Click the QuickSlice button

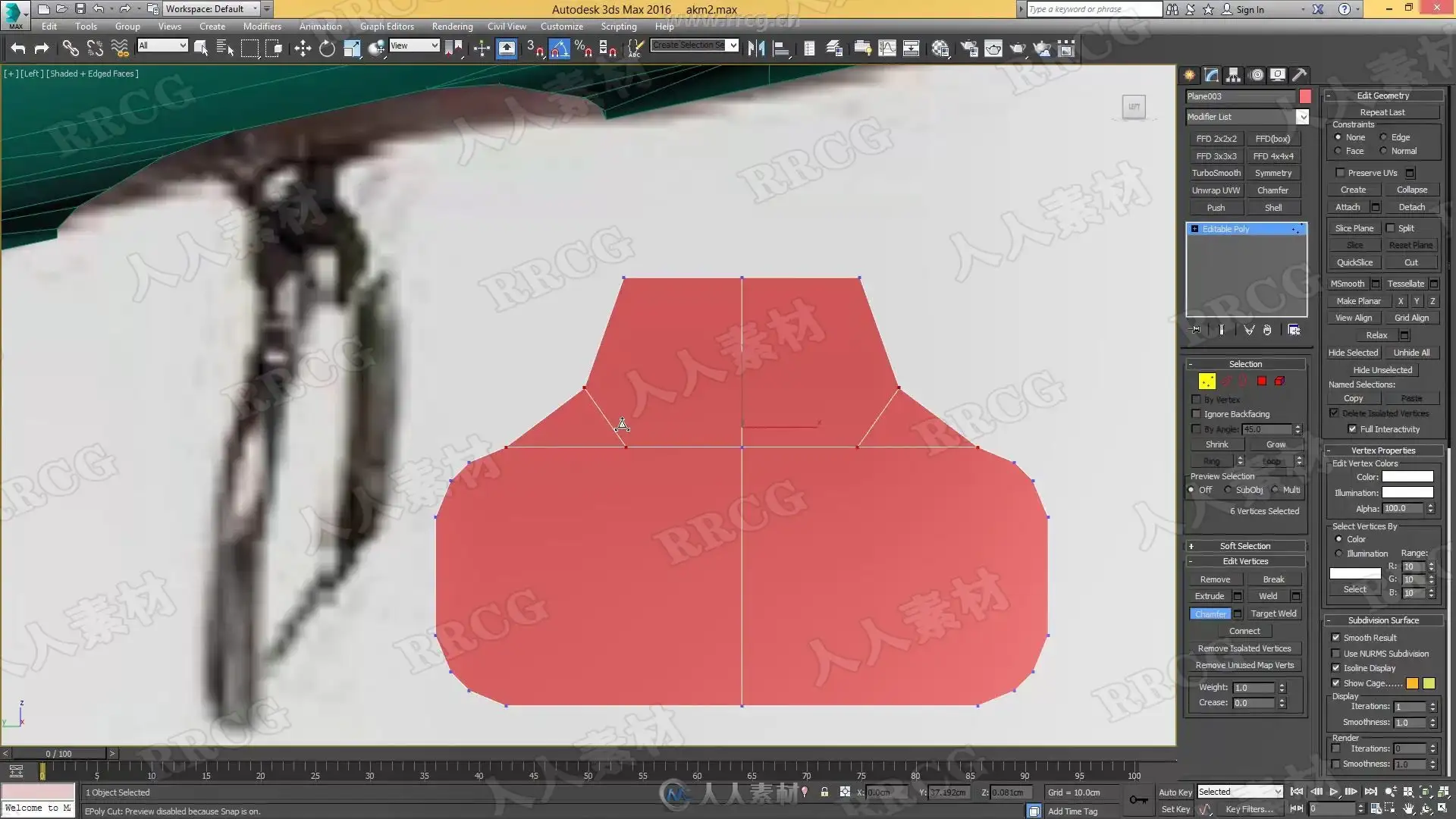tap(1354, 262)
